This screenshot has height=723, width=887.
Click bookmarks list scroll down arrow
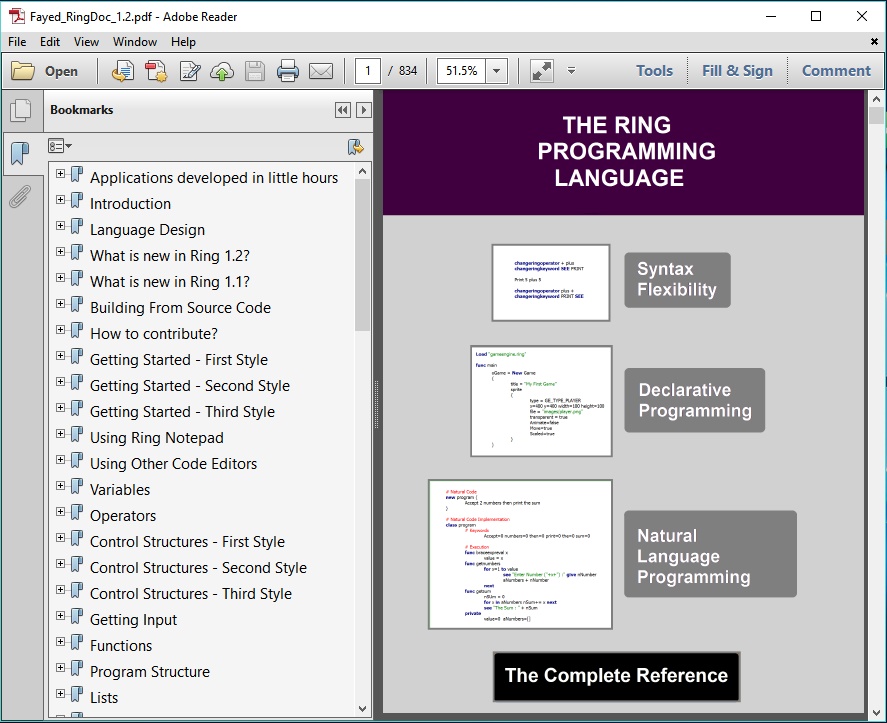tap(363, 709)
